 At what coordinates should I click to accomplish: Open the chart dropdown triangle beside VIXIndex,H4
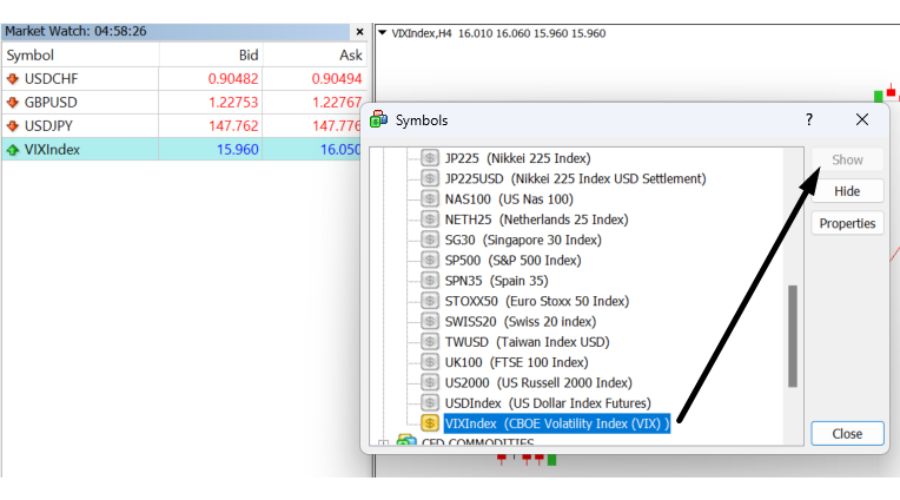(x=382, y=33)
